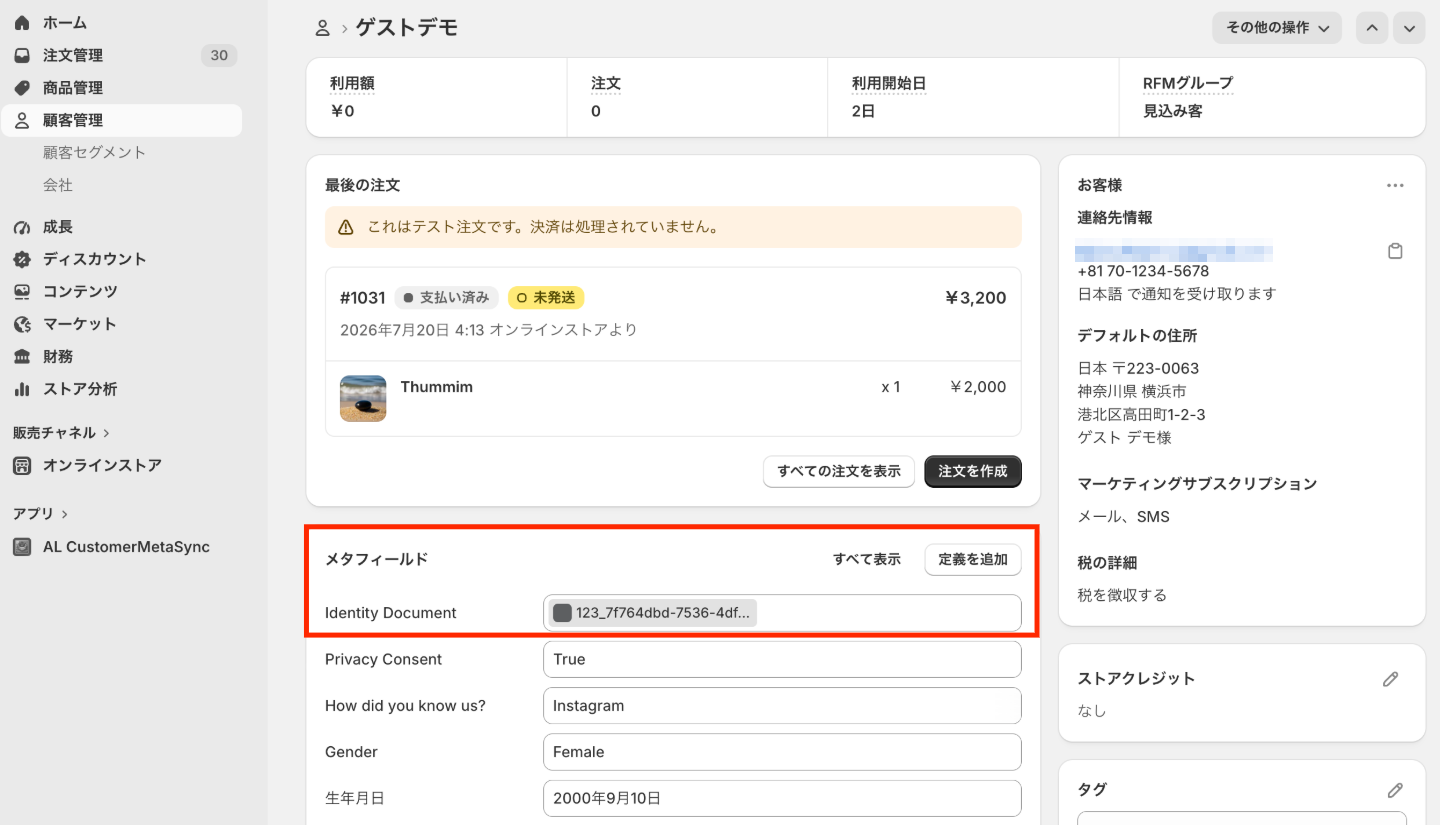Open the その他の操作 dropdown

click(x=1277, y=28)
